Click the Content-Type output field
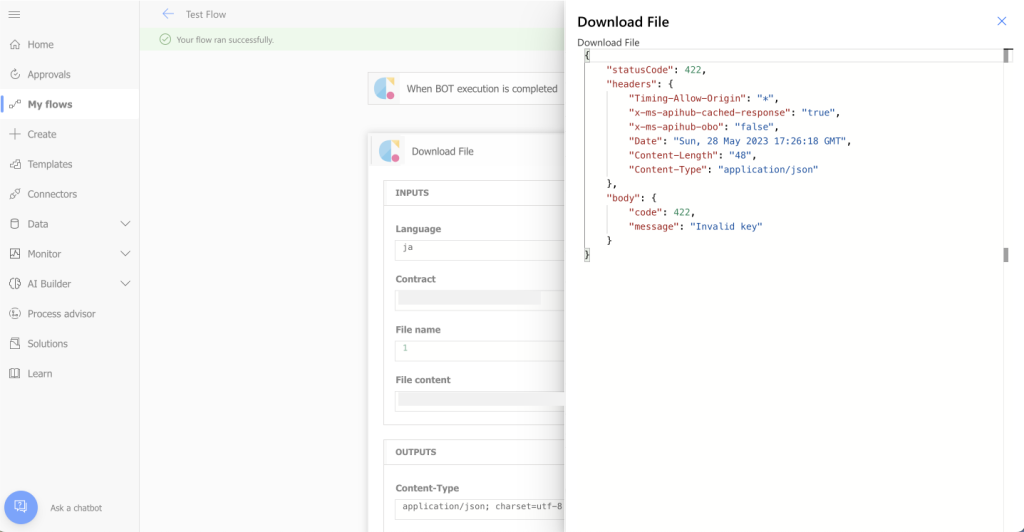 tap(479, 509)
